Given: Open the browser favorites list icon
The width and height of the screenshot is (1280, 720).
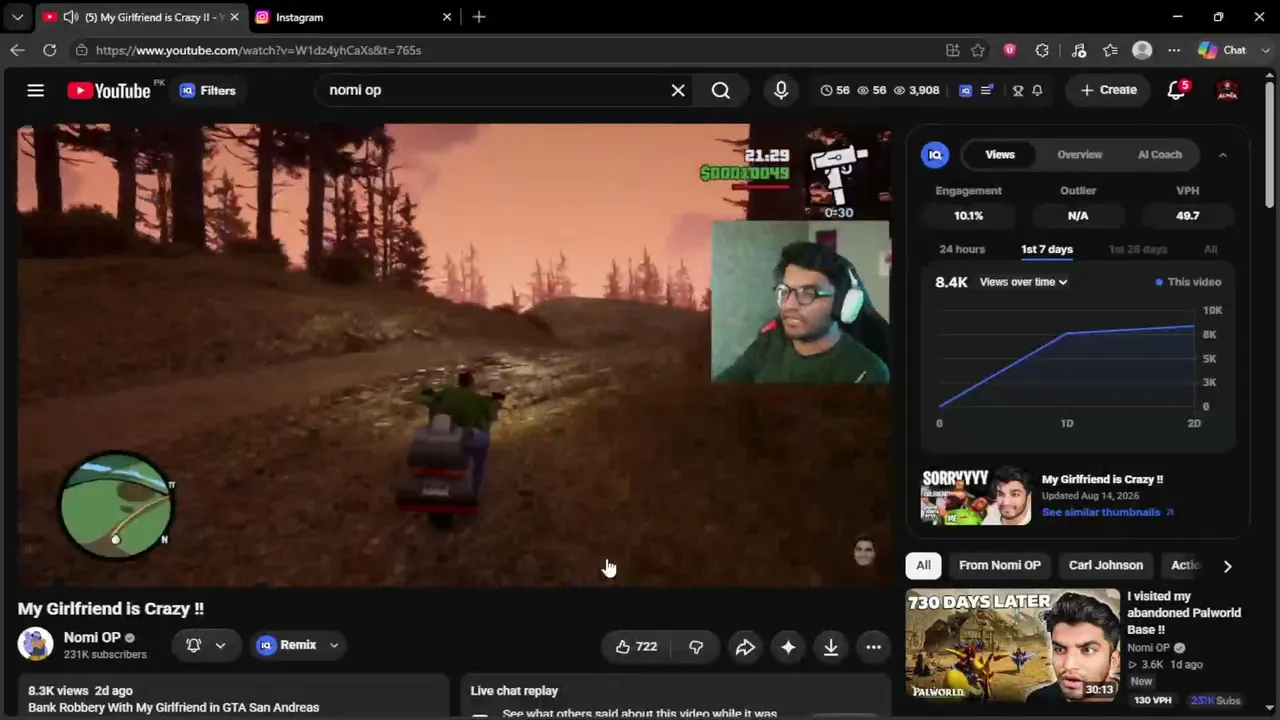Looking at the screenshot, I should point(1110,50).
